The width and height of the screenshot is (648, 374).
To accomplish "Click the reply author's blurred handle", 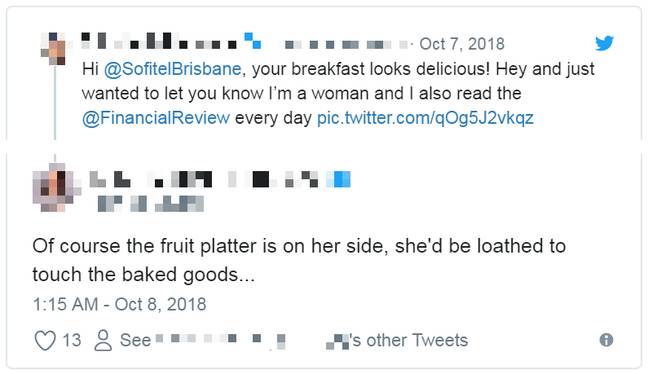I will tap(150, 204).
